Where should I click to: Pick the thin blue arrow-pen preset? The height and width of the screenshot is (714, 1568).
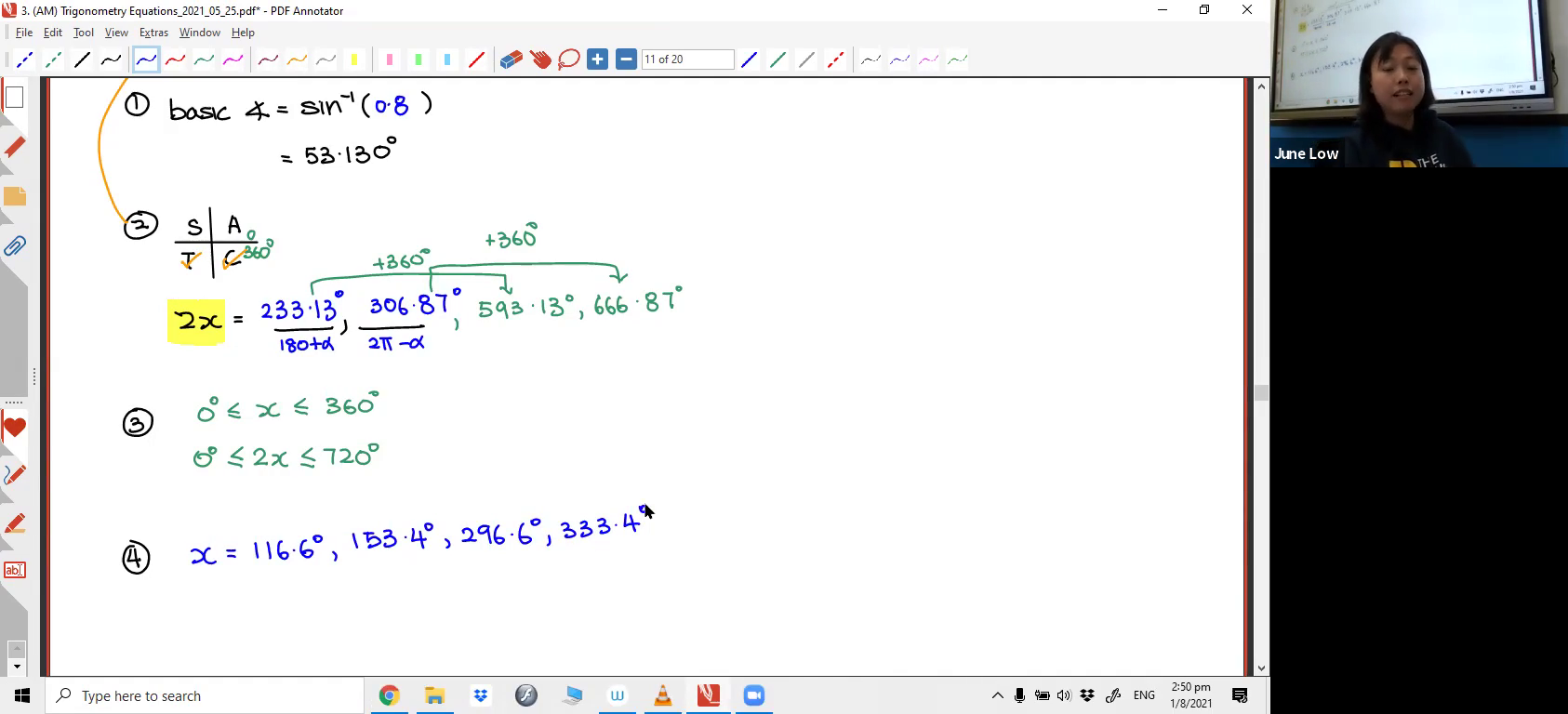pos(899,59)
